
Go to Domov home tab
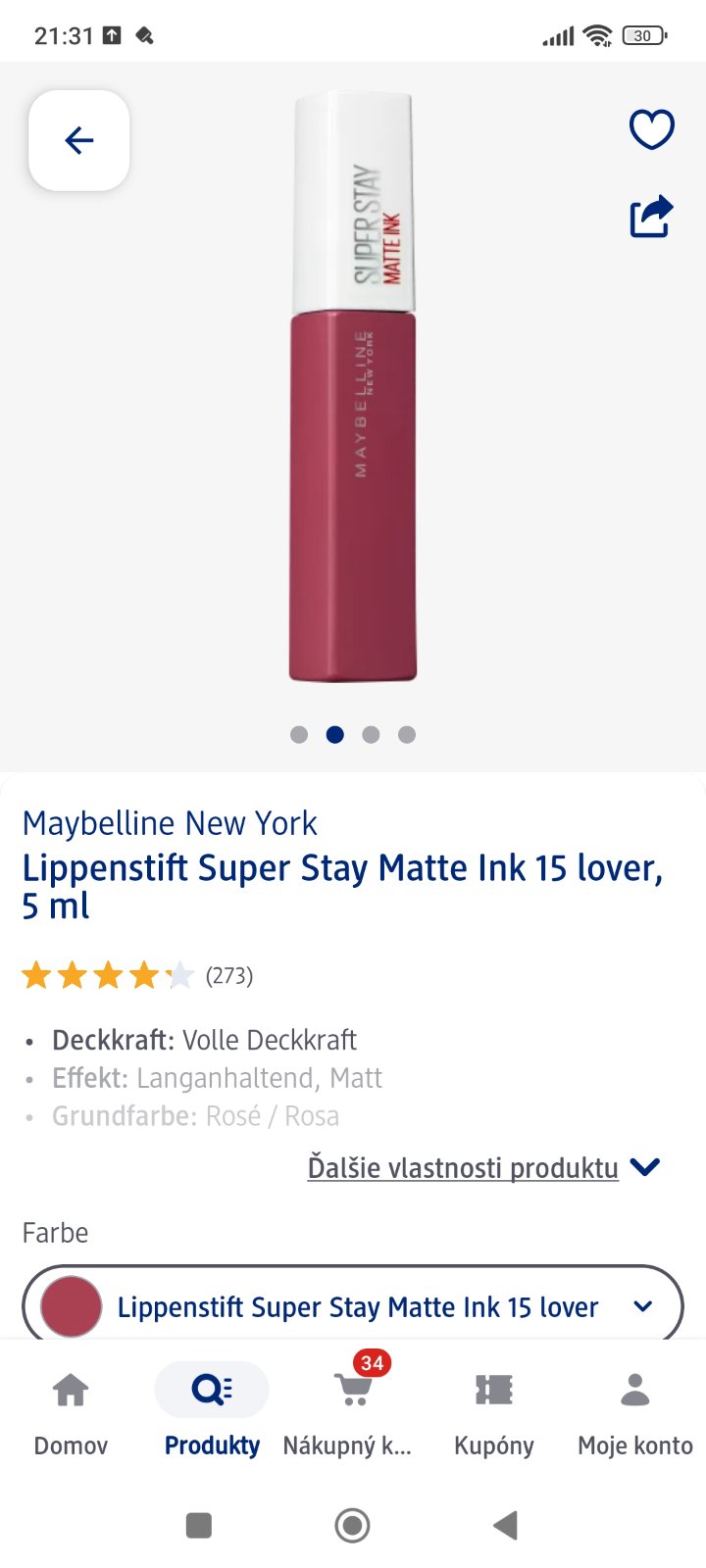71,1406
